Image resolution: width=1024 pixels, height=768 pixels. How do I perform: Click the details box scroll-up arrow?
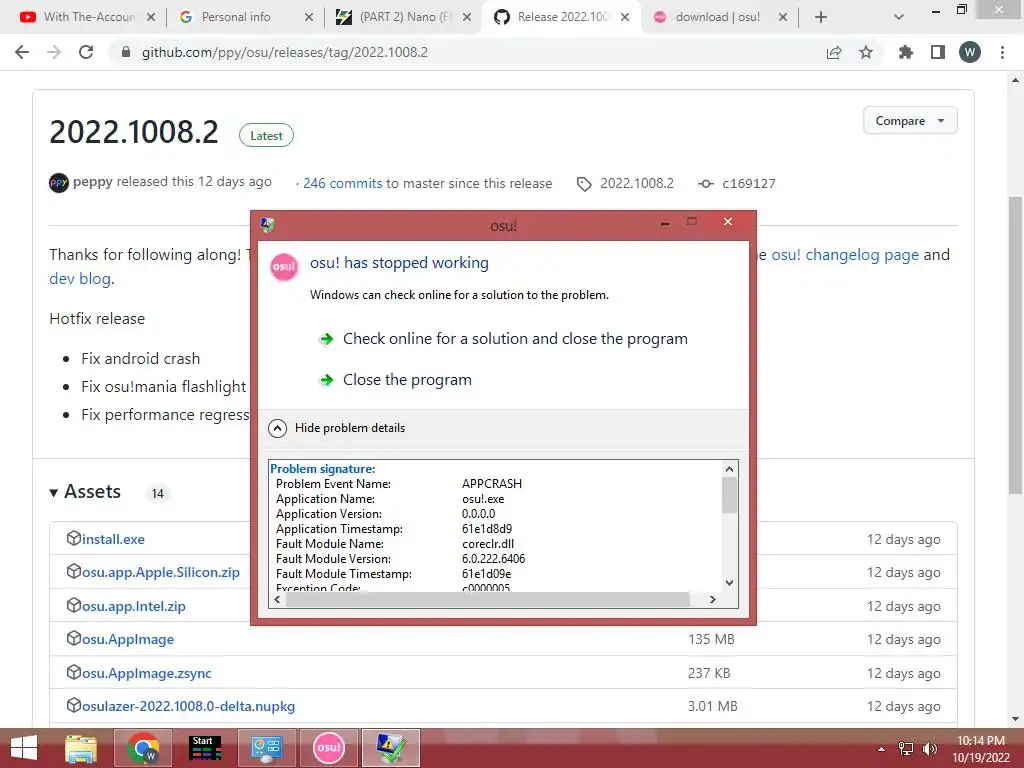click(x=729, y=469)
